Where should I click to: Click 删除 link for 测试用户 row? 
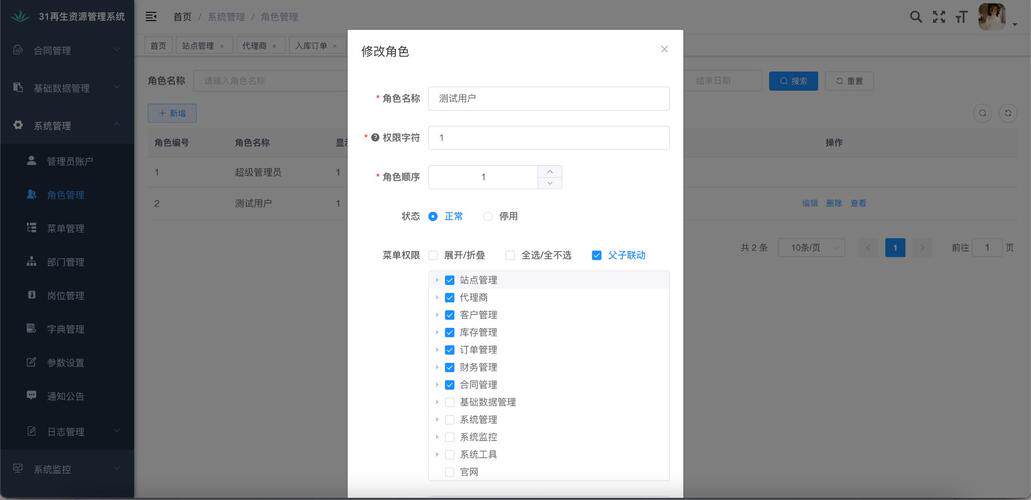834,203
